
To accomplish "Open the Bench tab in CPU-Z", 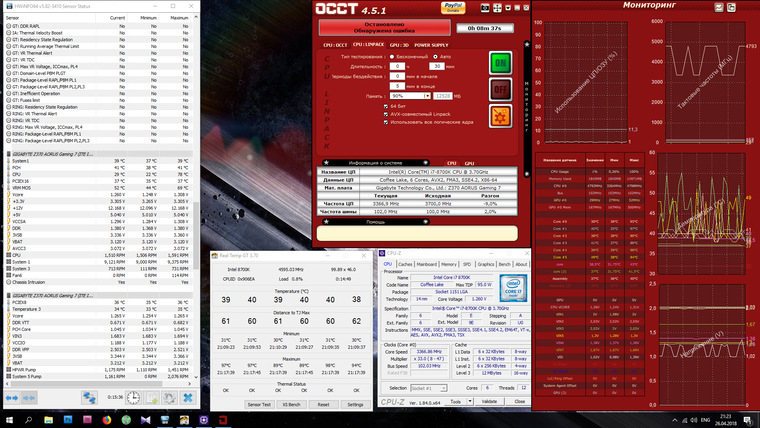I will coord(505,264).
